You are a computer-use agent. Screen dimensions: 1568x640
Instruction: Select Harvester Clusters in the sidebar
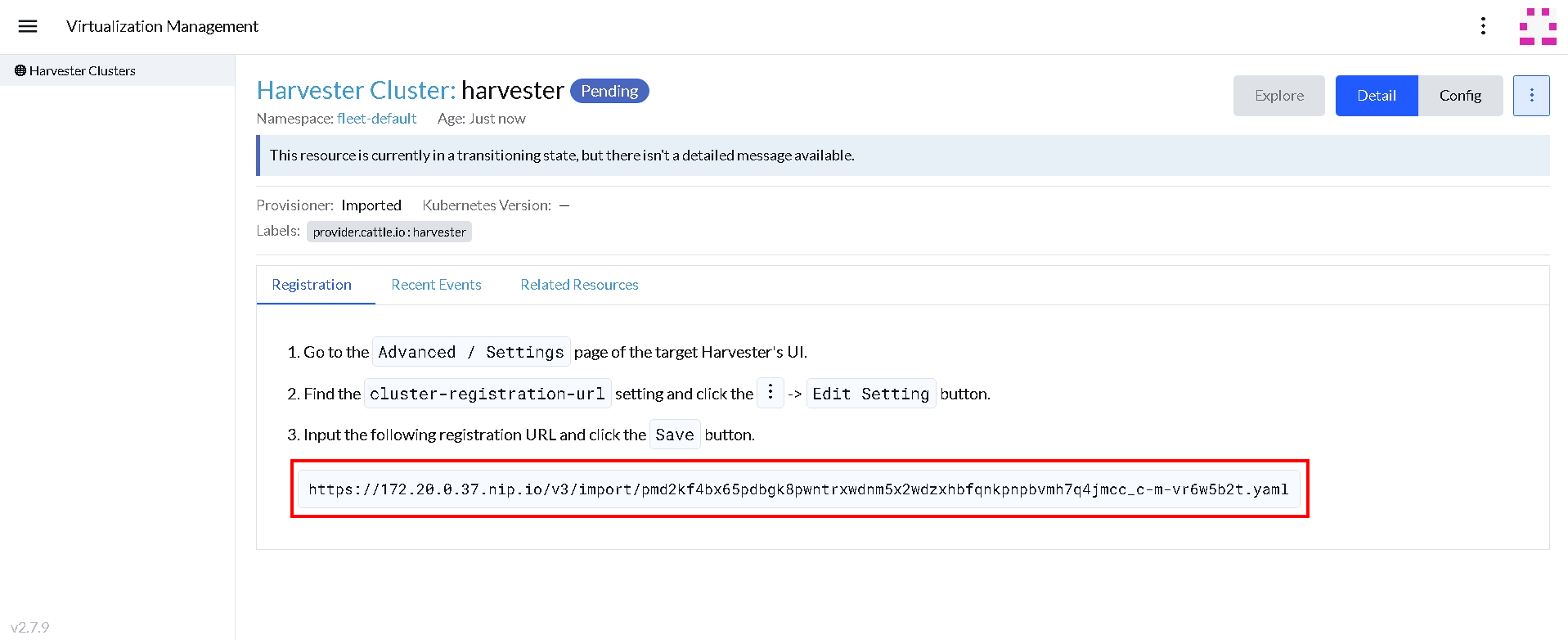point(117,70)
